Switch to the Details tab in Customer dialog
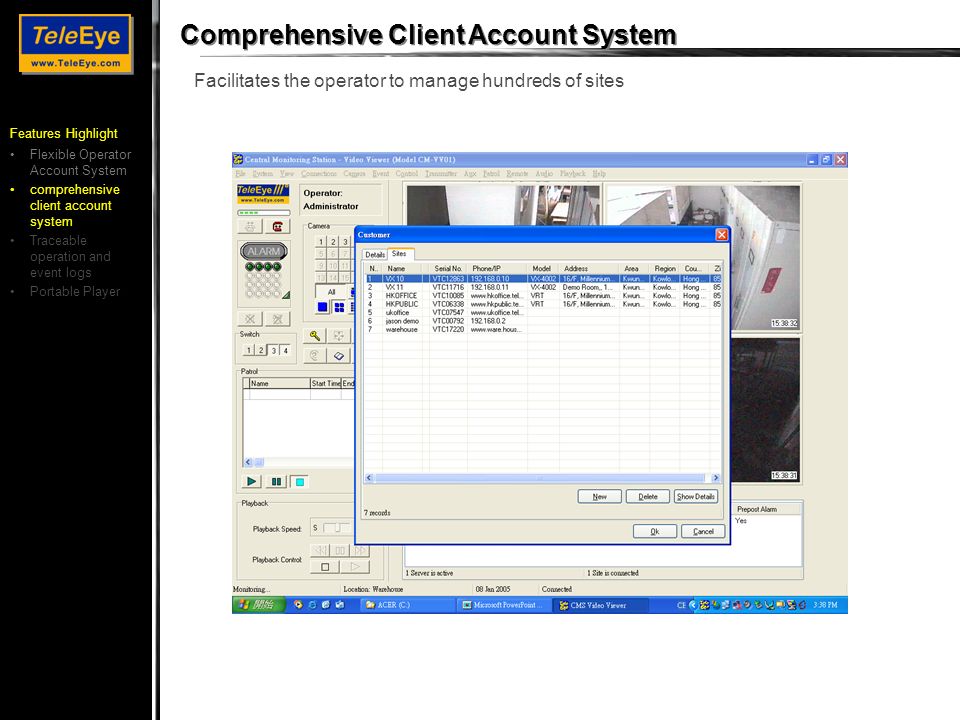This screenshot has width=960, height=720. click(x=375, y=255)
